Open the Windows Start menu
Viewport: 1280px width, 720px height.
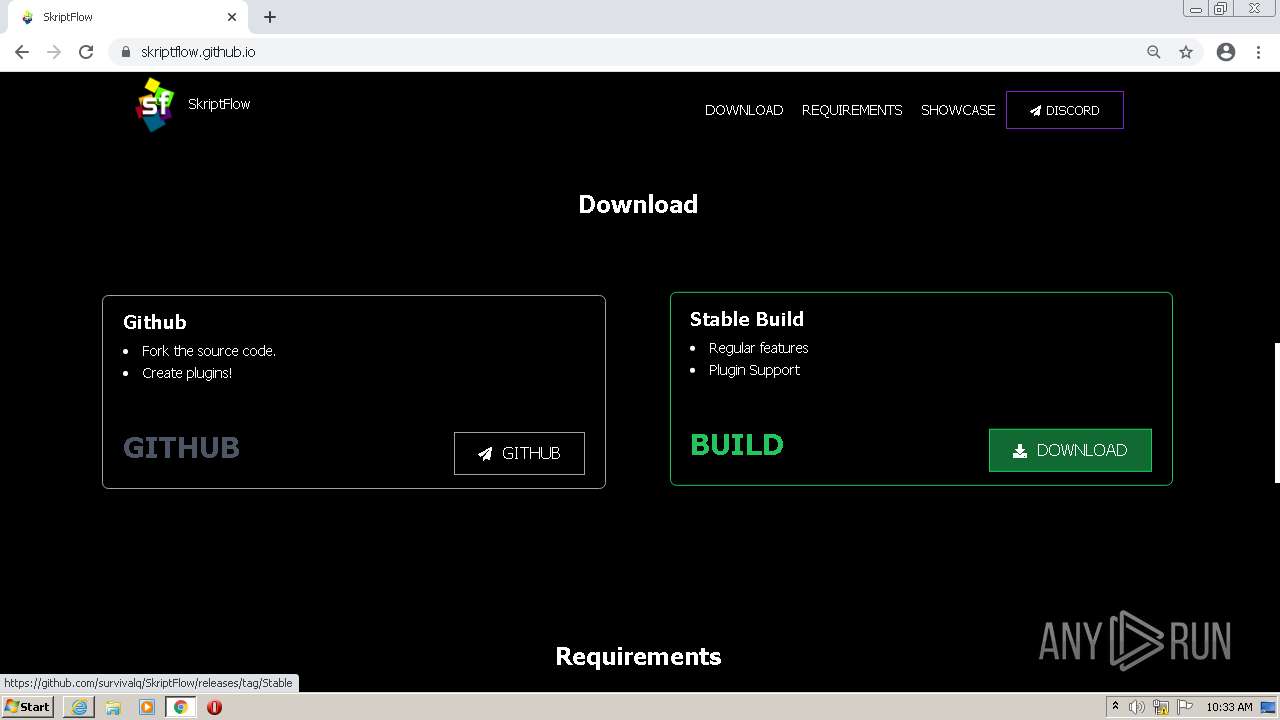(x=28, y=707)
